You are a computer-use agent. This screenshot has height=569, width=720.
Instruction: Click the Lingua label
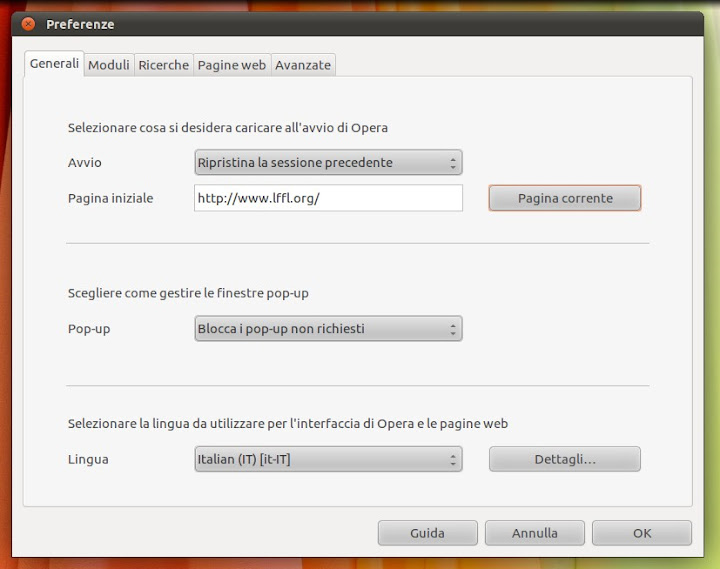(88, 460)
